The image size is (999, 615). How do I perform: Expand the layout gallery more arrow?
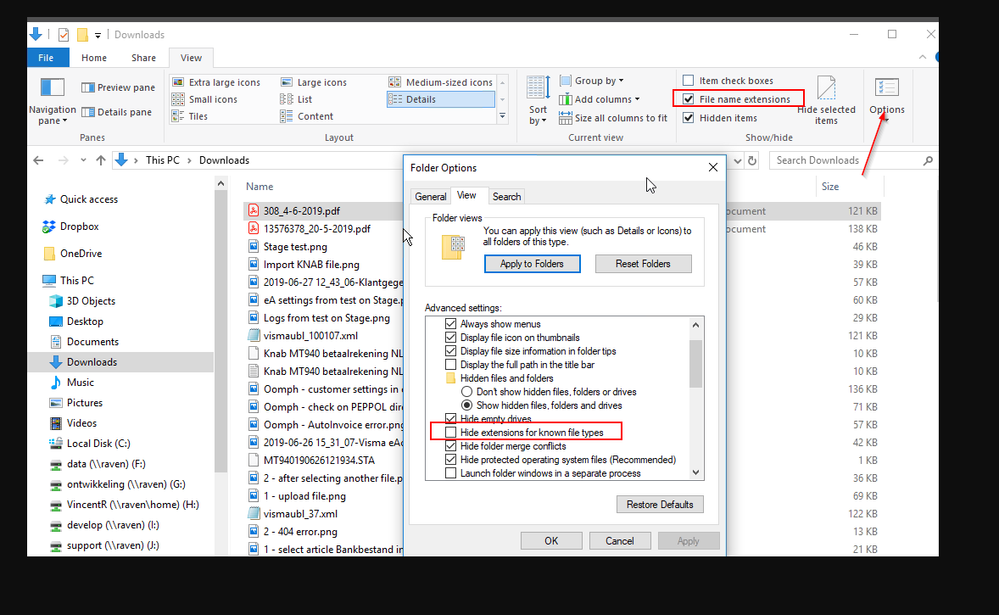point(502,116)
